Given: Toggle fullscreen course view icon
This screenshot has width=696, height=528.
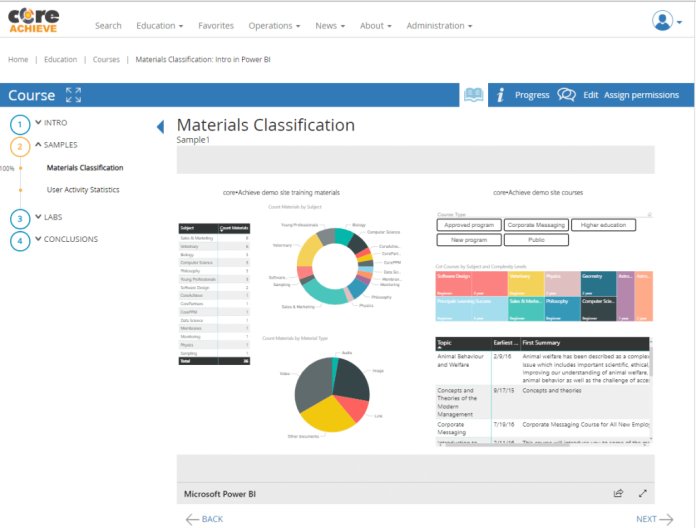Looking at the screenshot, I should pyautogui.click(x=73, y=95).
